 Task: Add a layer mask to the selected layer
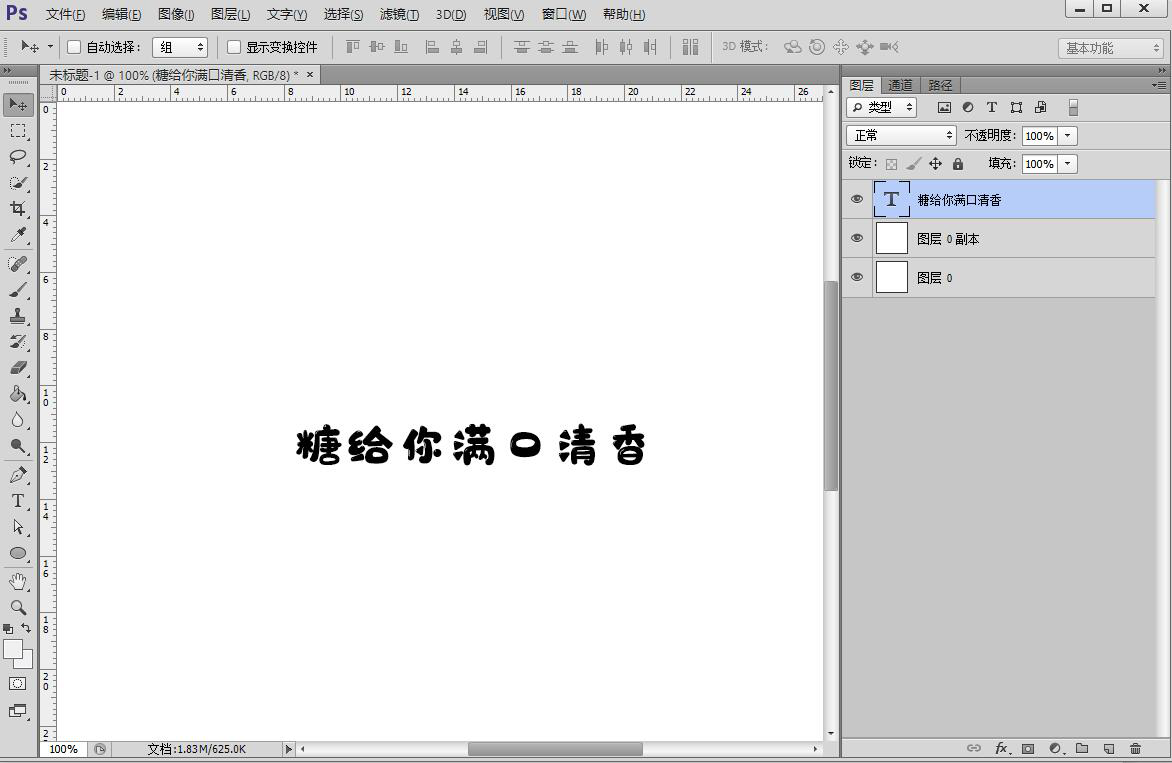pyautogui.click(x=1028, y=748)
